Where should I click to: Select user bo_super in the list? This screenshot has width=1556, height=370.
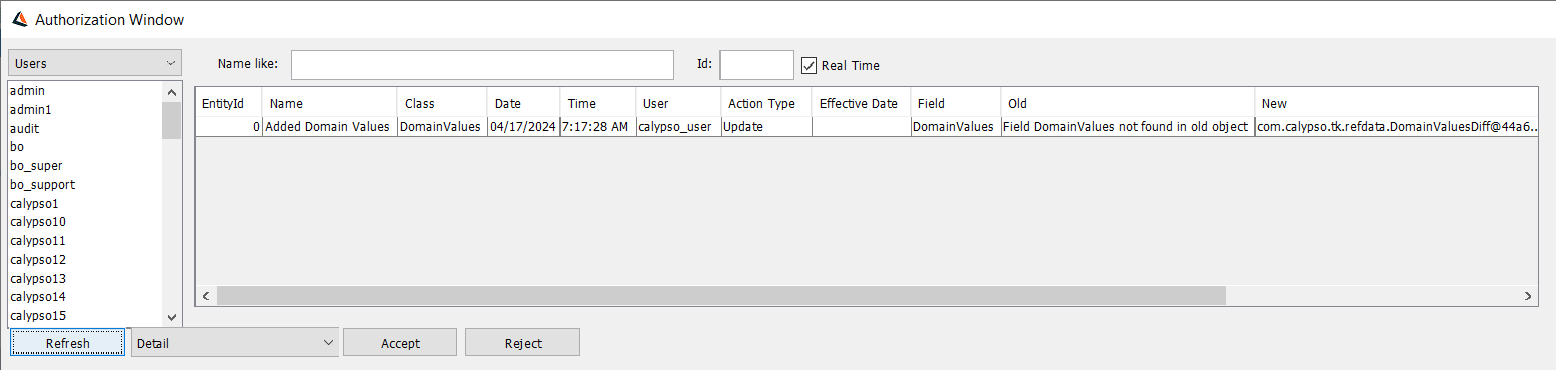85,166
